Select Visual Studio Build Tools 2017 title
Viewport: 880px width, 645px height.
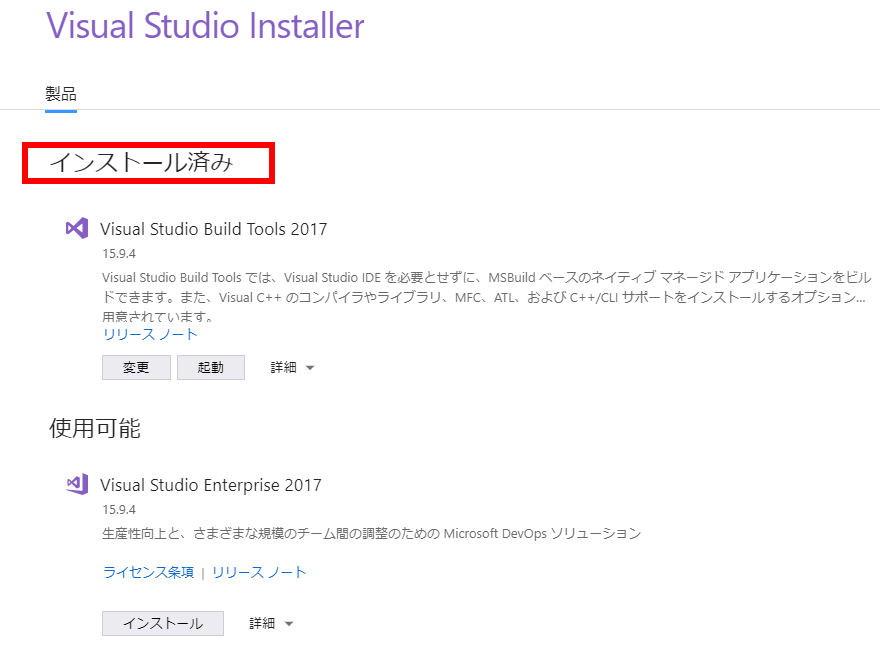(213, 229)
